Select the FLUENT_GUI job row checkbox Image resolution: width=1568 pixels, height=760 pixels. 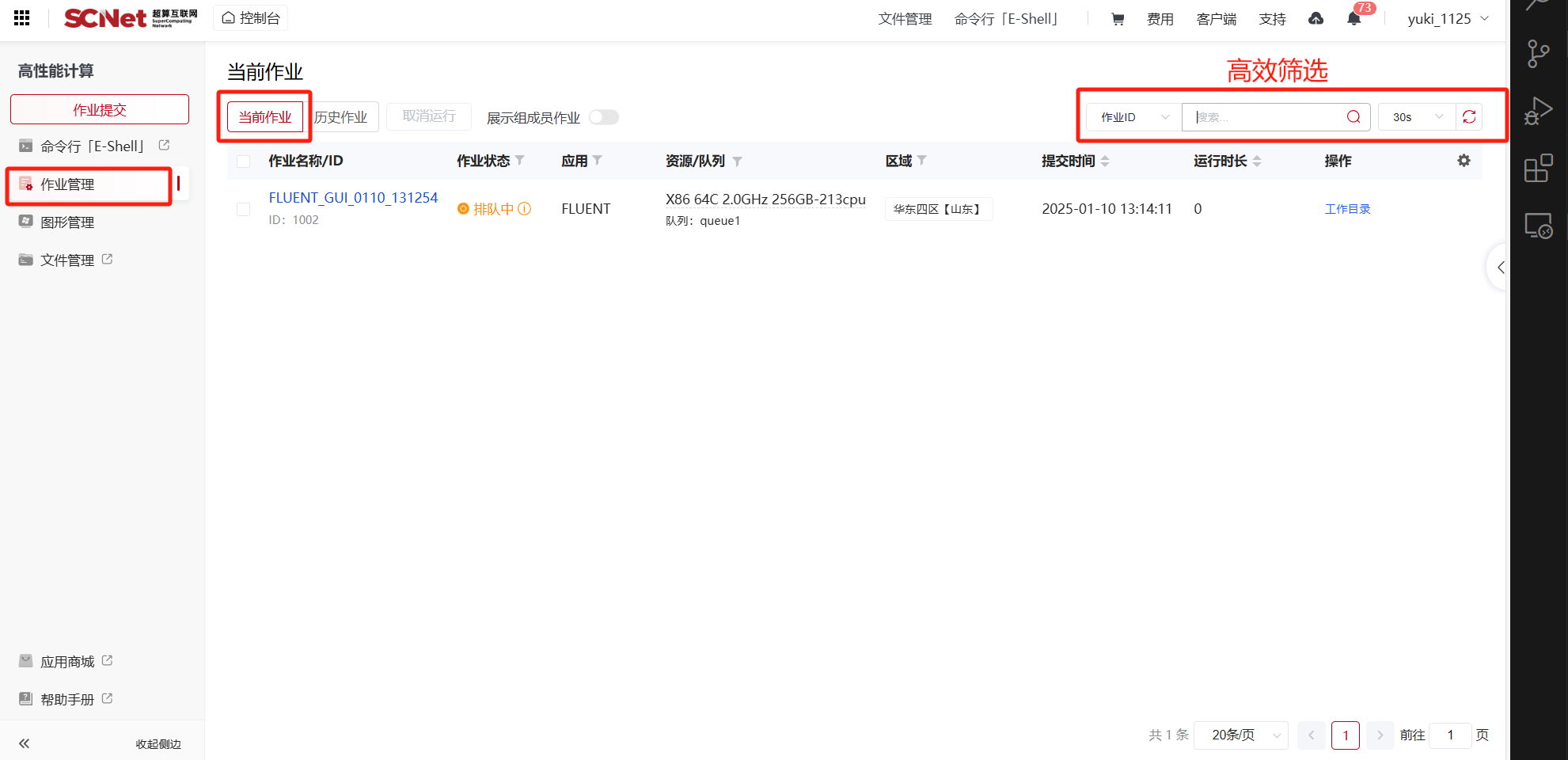pyautogui.click(x=244, y=209)
